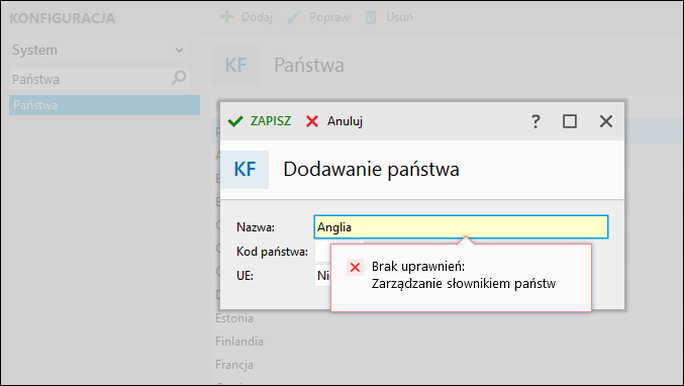684x386 pixels.
Task: Click the Dodaj toolbar label
Action: click(257, 17)
